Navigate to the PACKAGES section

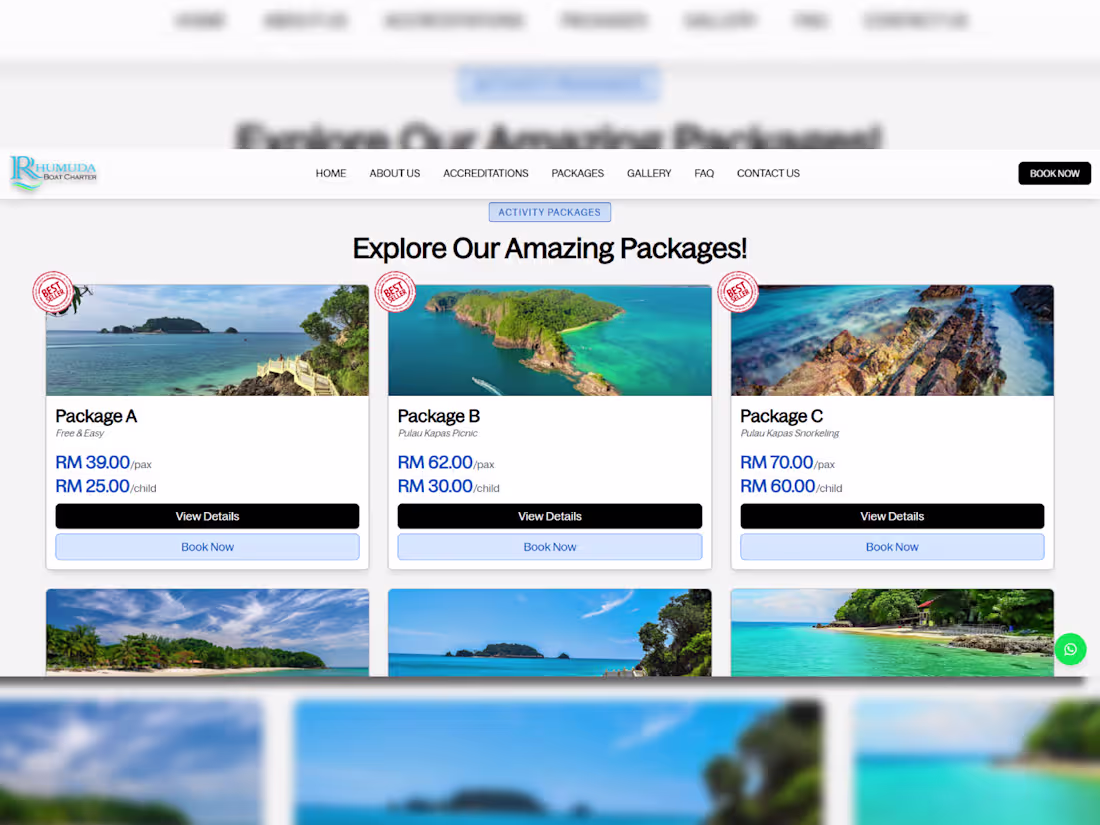(577, 173)
